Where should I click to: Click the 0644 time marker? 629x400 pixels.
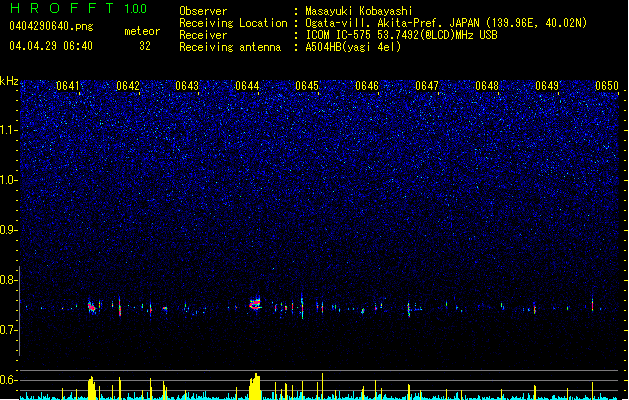(247, 86)
